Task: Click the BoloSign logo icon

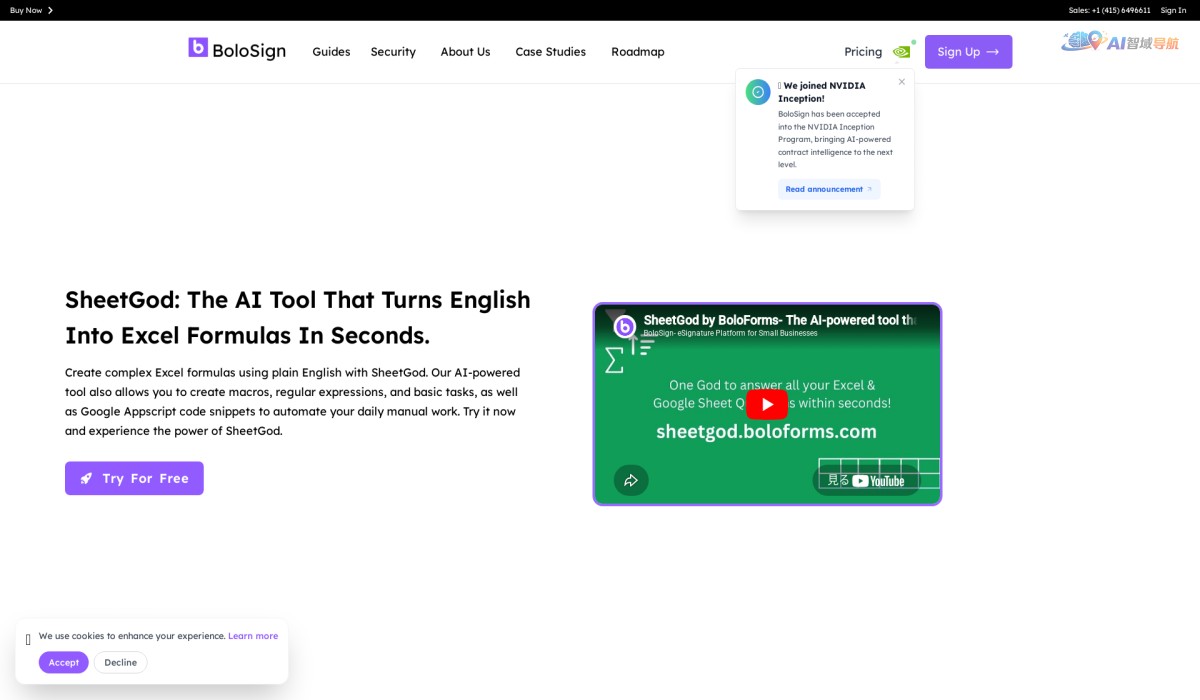Action: [x=198, y=47]
